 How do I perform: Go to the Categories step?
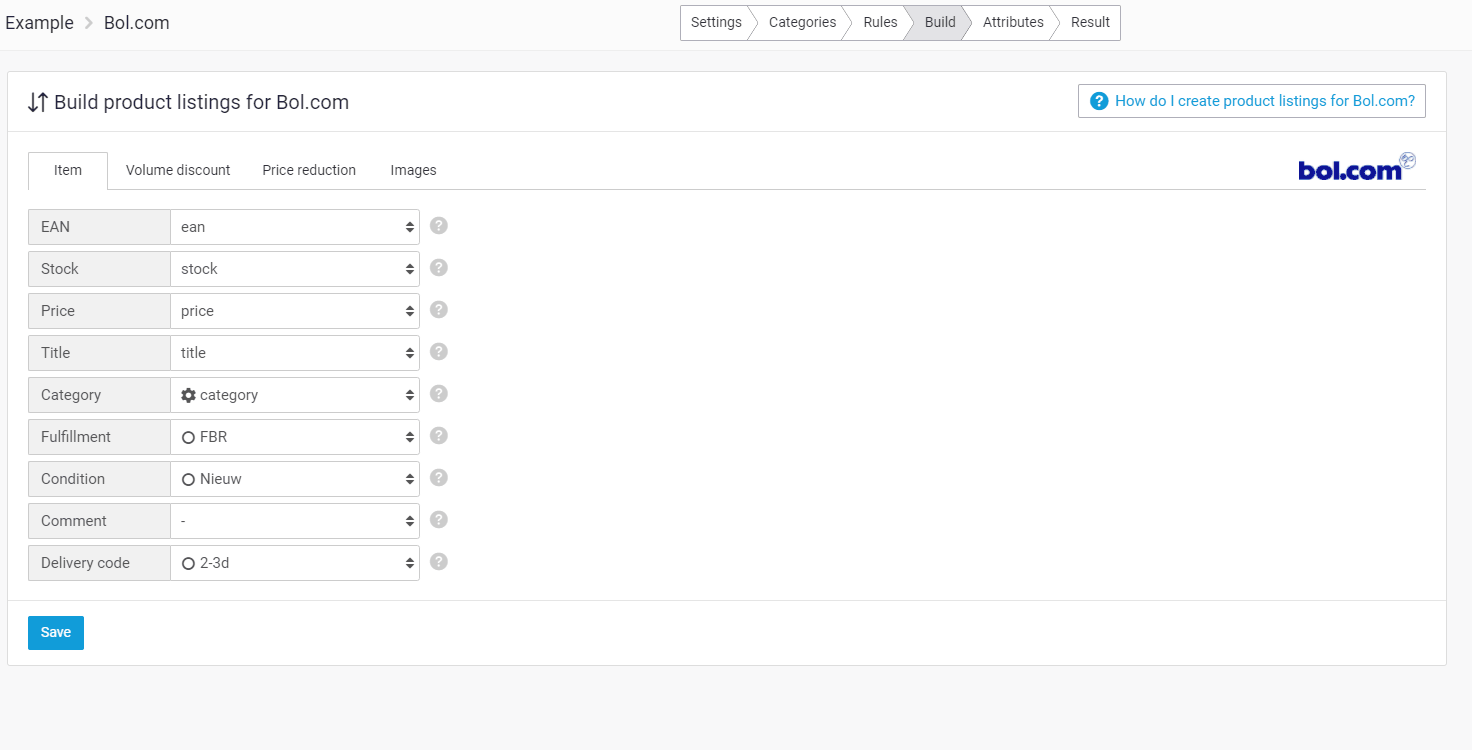click(802, 22)
